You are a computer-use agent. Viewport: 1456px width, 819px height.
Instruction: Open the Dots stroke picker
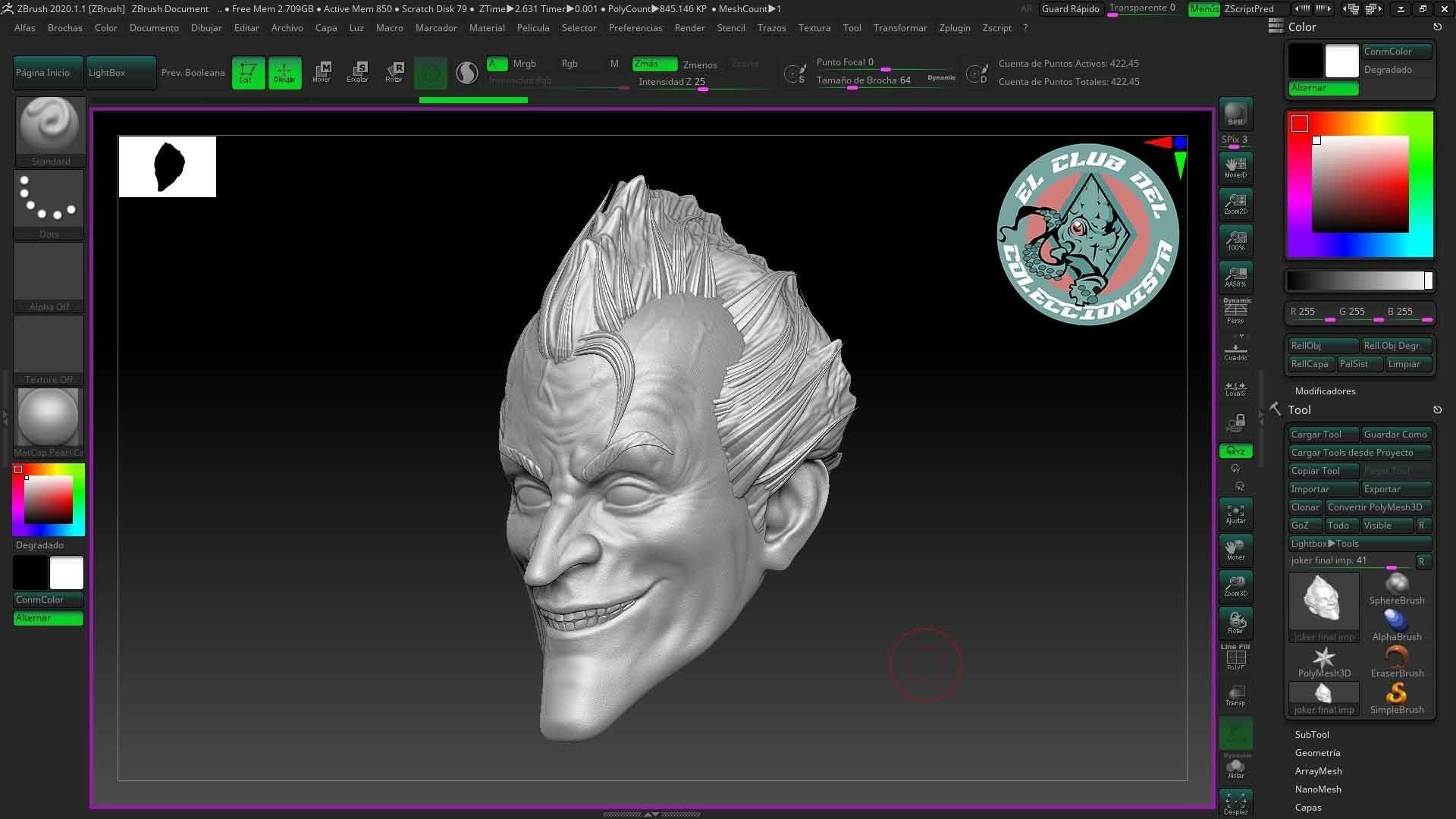pos(49,203)
